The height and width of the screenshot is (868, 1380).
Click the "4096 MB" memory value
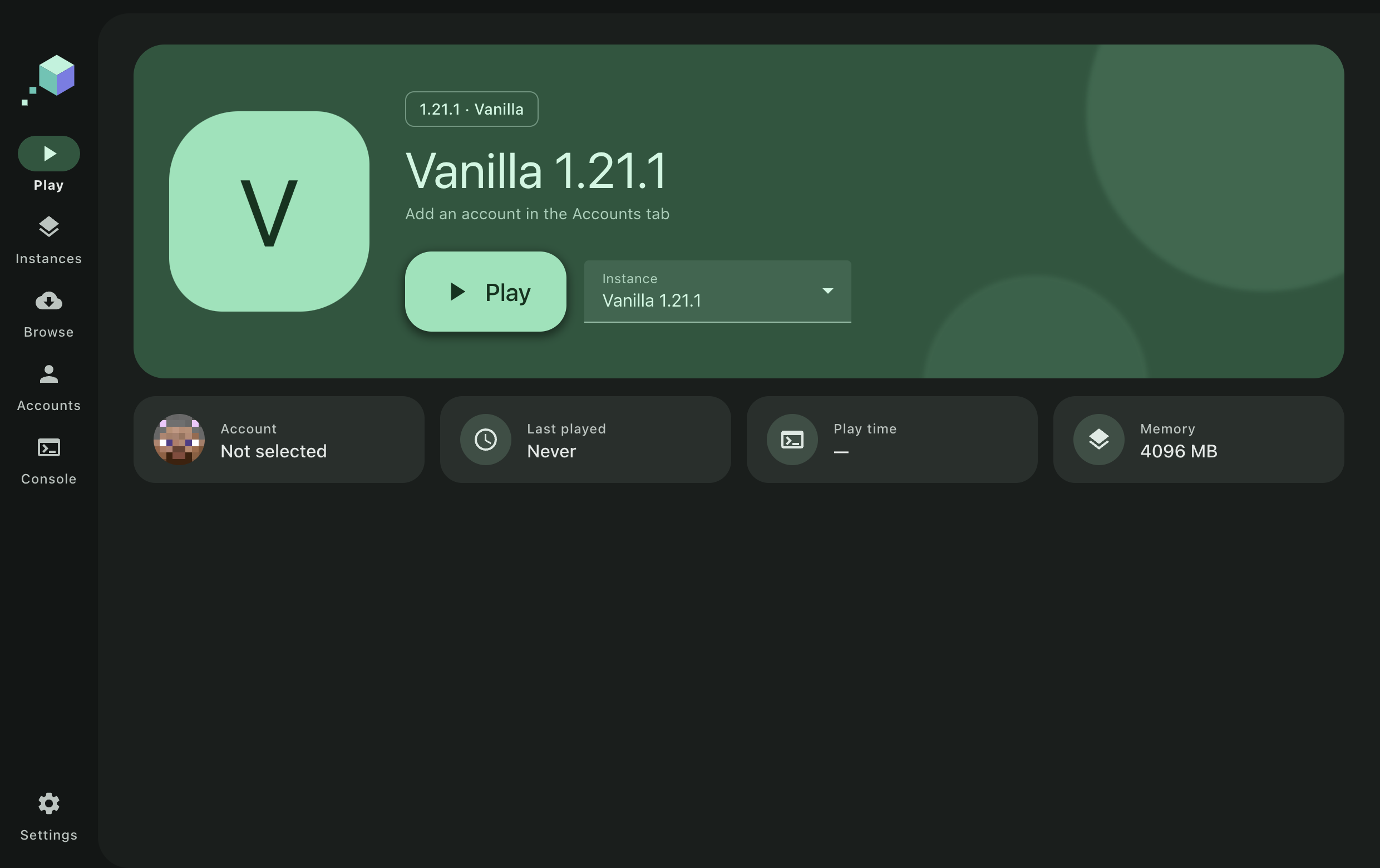[1178, 451]
